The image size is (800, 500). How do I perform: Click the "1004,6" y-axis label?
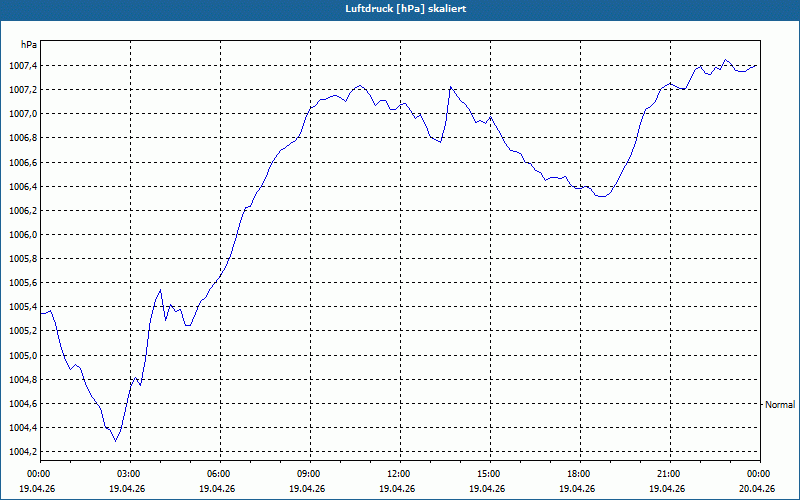[x=23, y=404]
